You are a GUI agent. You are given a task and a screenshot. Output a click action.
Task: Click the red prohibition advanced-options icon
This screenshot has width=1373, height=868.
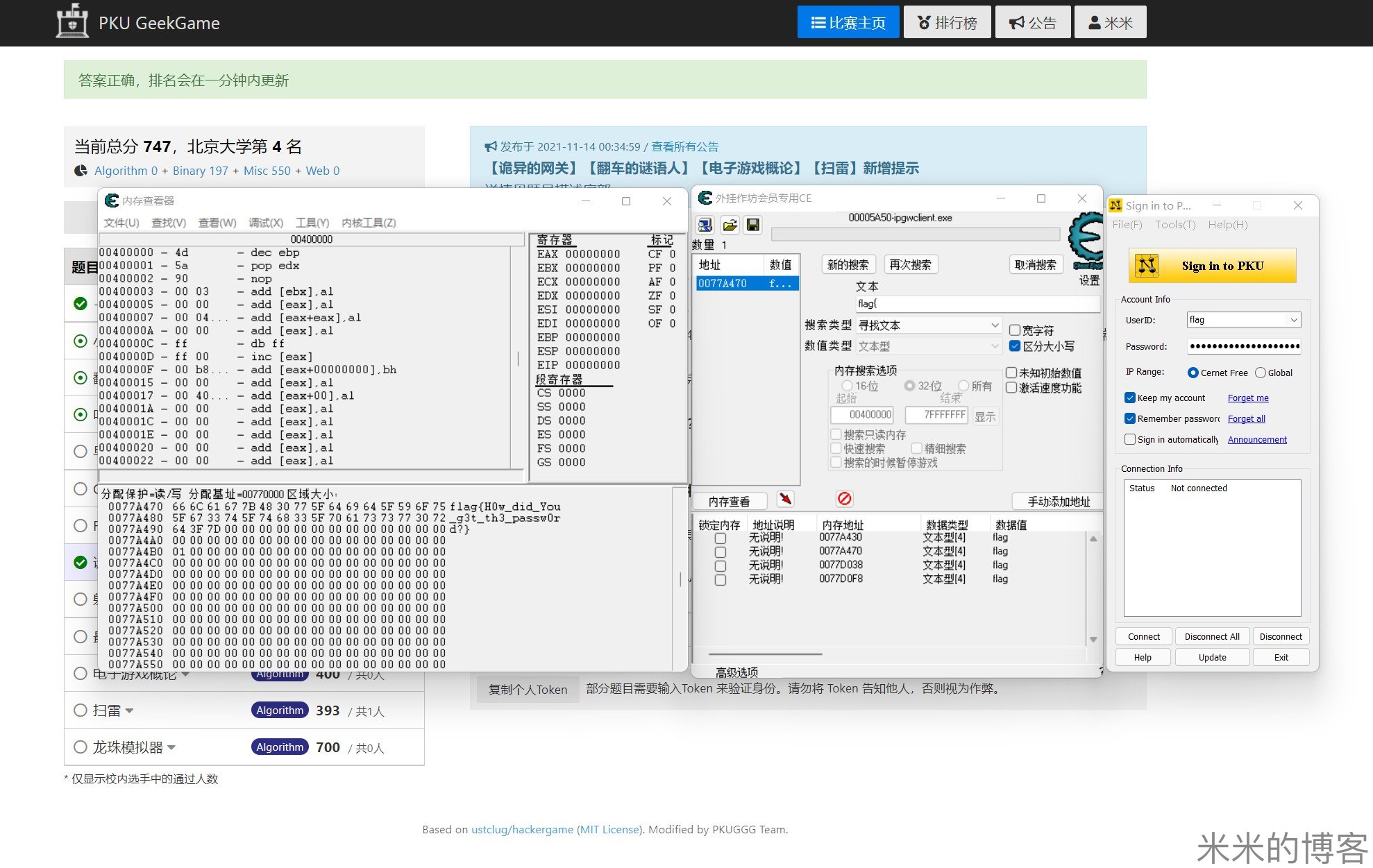coord(844,498)
